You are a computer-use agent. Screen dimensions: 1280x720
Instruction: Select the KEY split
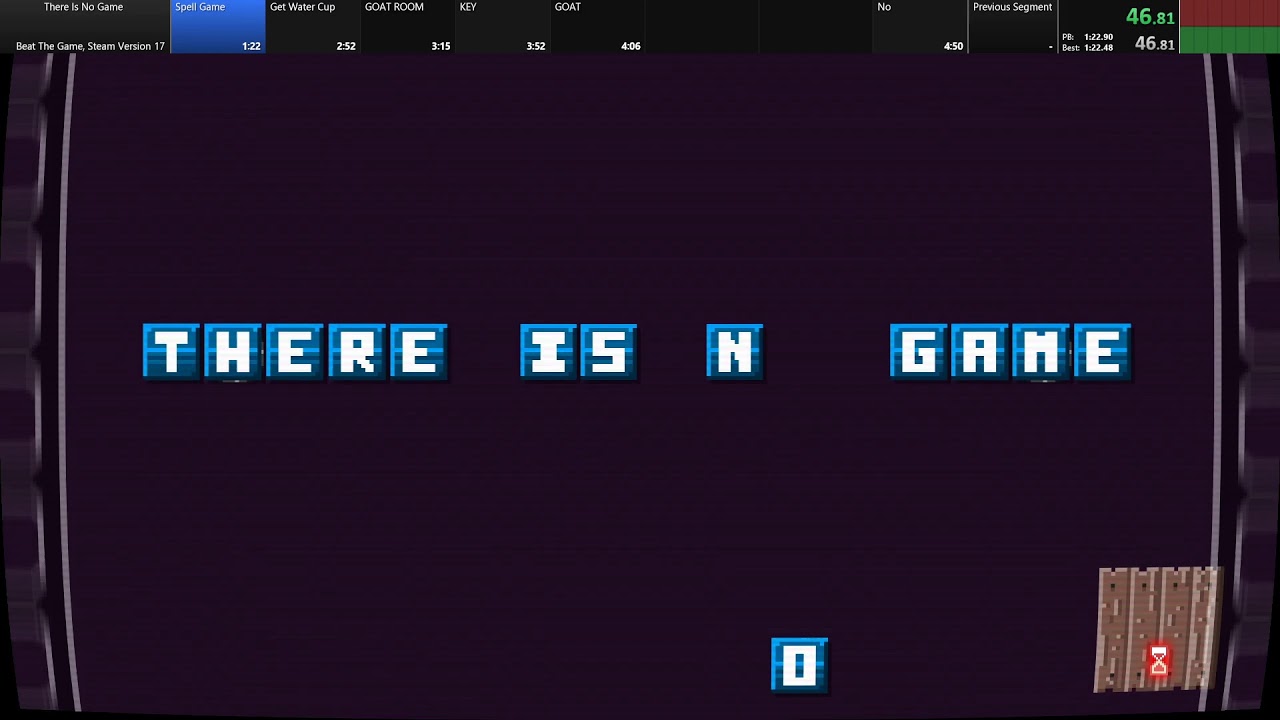coord(503,26)
